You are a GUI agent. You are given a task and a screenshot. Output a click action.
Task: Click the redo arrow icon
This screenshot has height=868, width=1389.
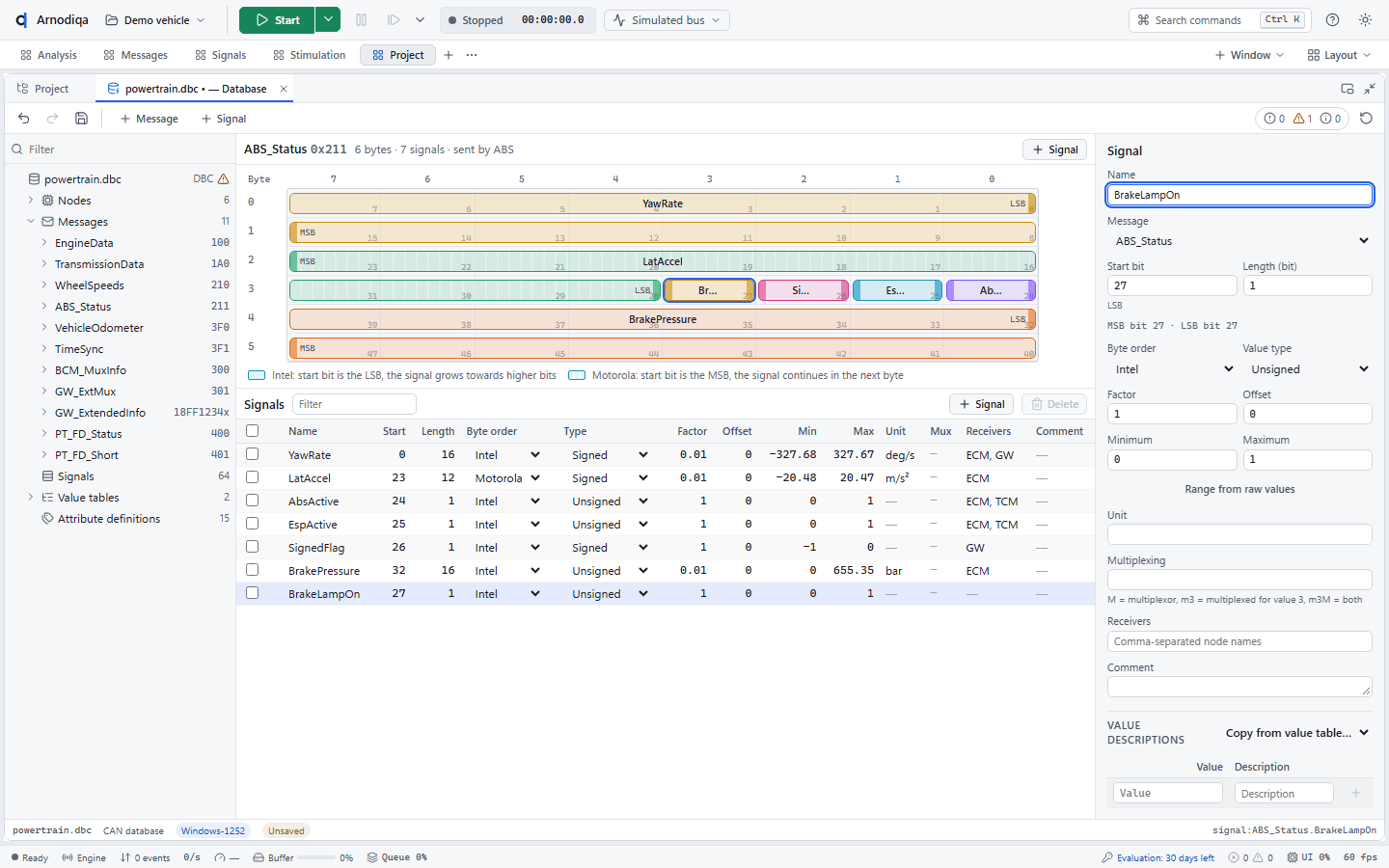[53, 119]
